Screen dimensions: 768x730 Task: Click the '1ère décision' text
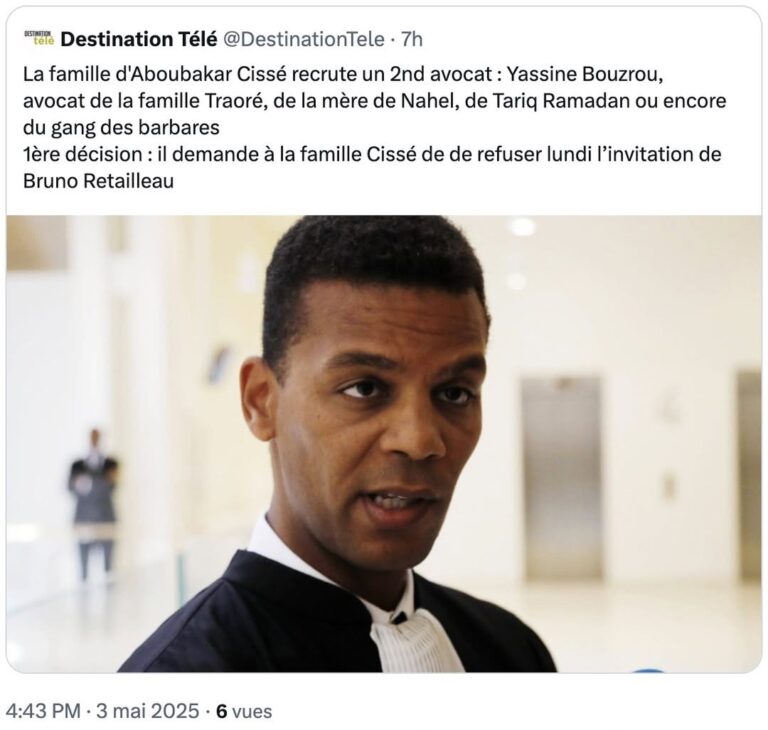point(83,154)
